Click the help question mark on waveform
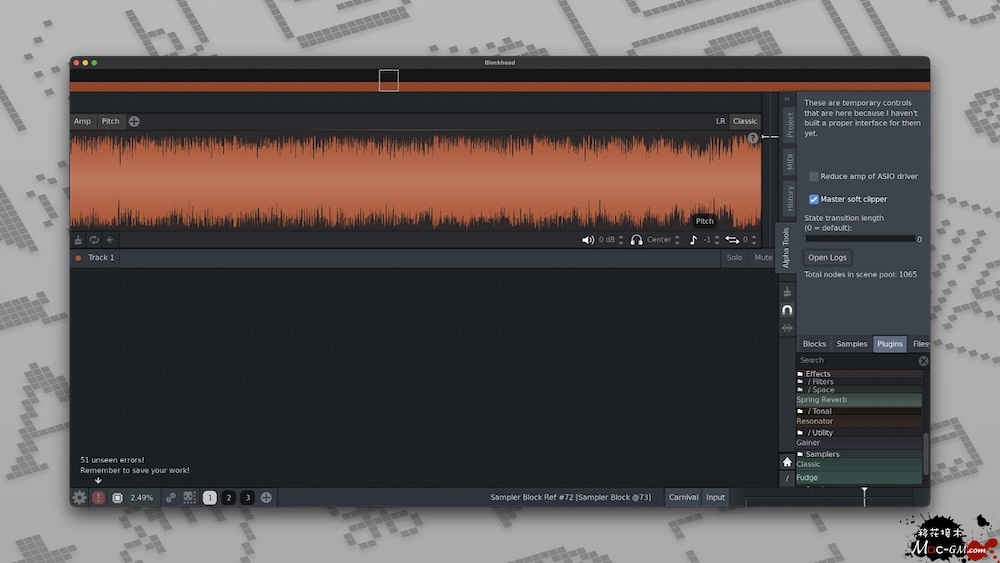This screenshot has width=1000, height=563. 753,139
